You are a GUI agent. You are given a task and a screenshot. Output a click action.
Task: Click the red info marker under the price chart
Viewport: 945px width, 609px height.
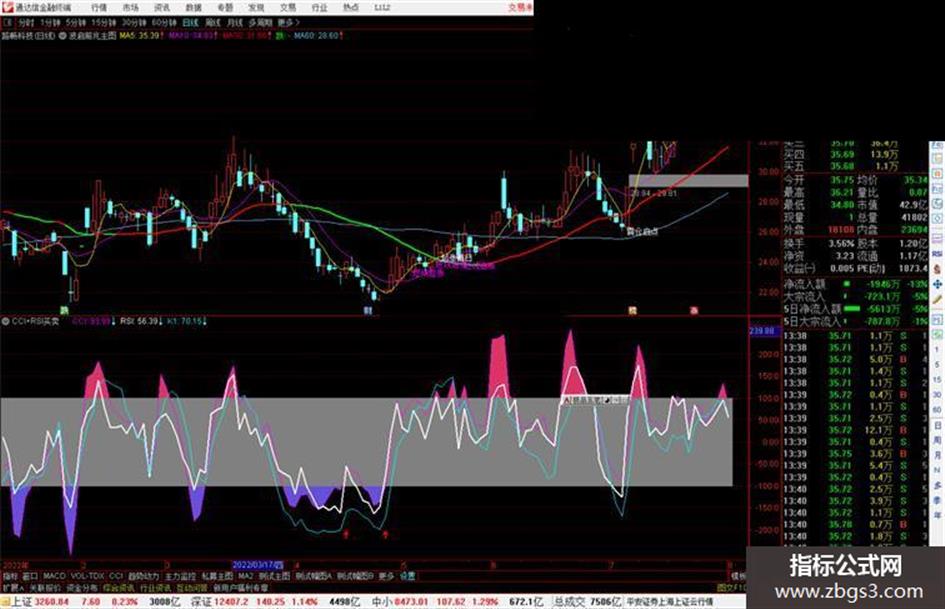pos(694,311)
